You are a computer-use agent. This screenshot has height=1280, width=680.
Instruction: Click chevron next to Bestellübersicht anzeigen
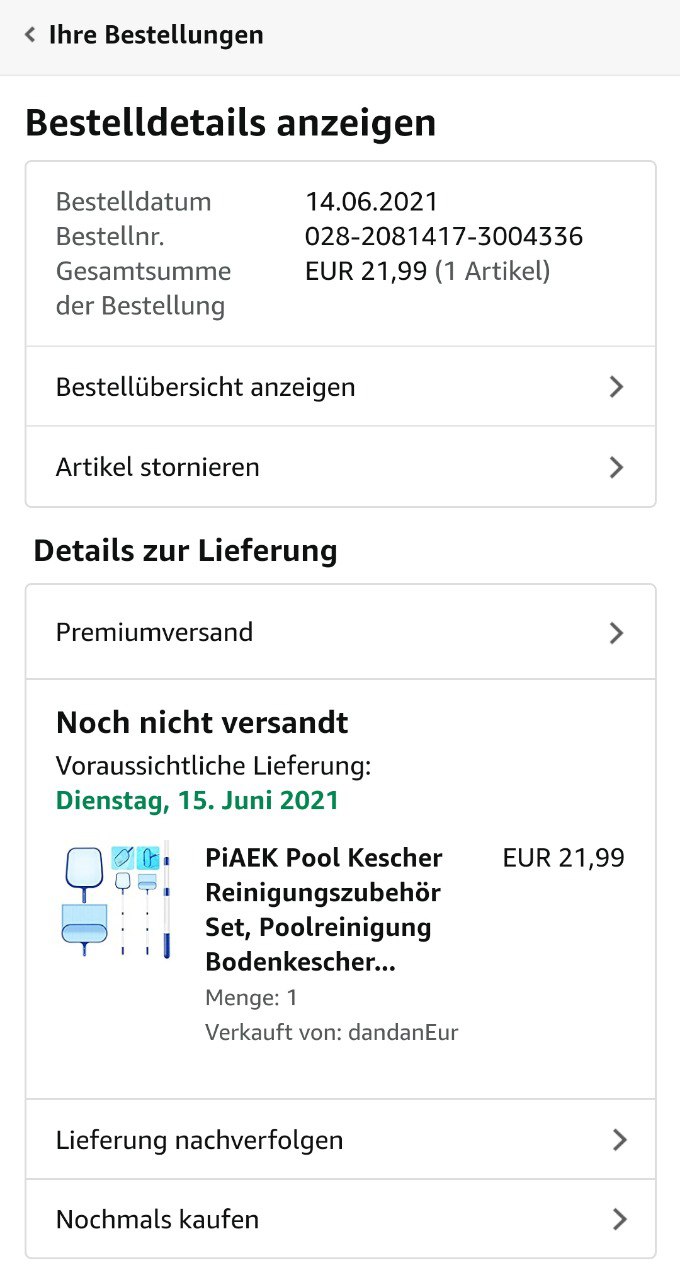point(616,387)
